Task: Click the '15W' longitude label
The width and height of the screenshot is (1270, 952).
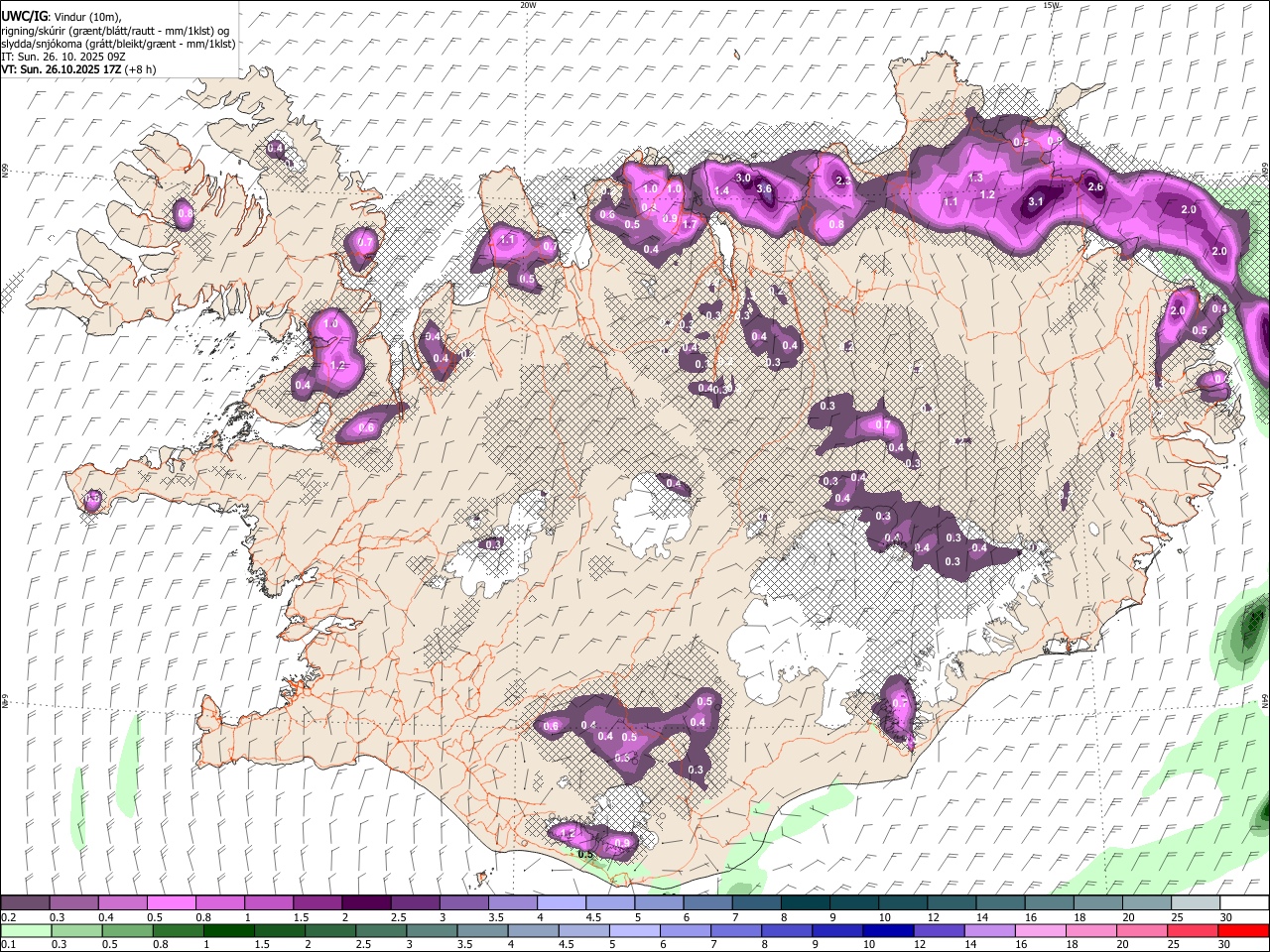Action: point(1052,5)
